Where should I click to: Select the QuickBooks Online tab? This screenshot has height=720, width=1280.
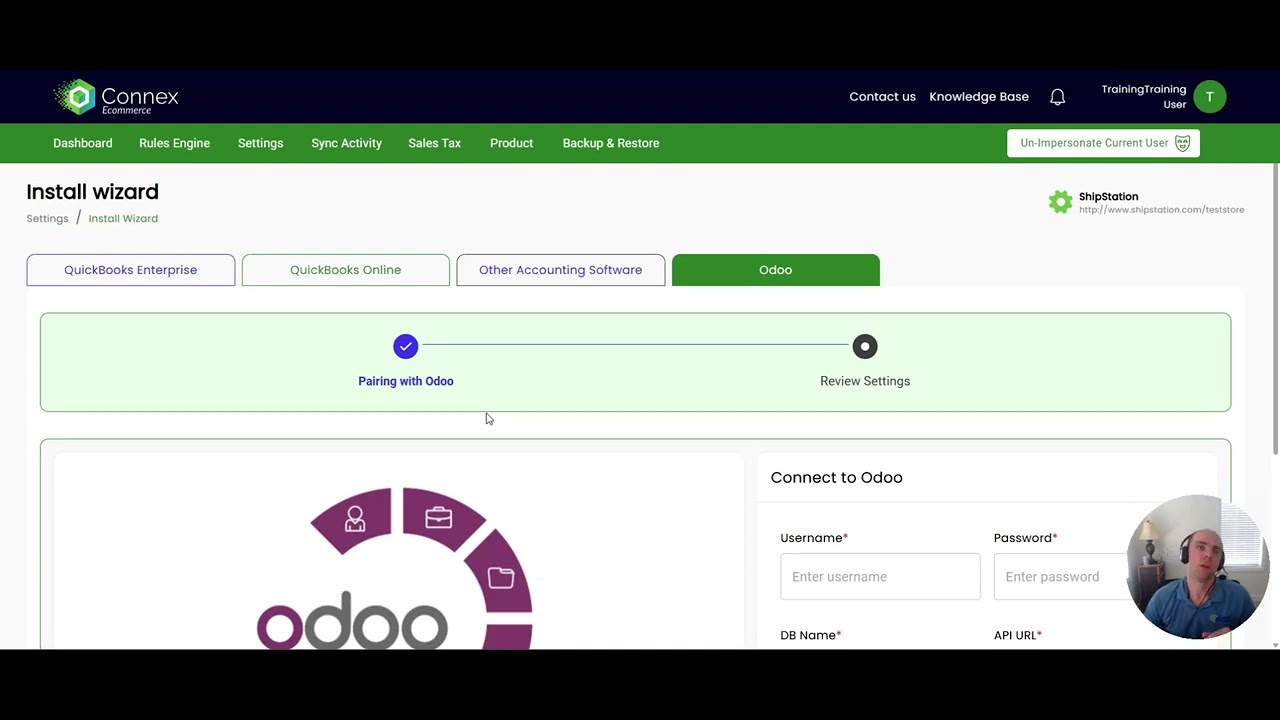(x=346, y=270)
